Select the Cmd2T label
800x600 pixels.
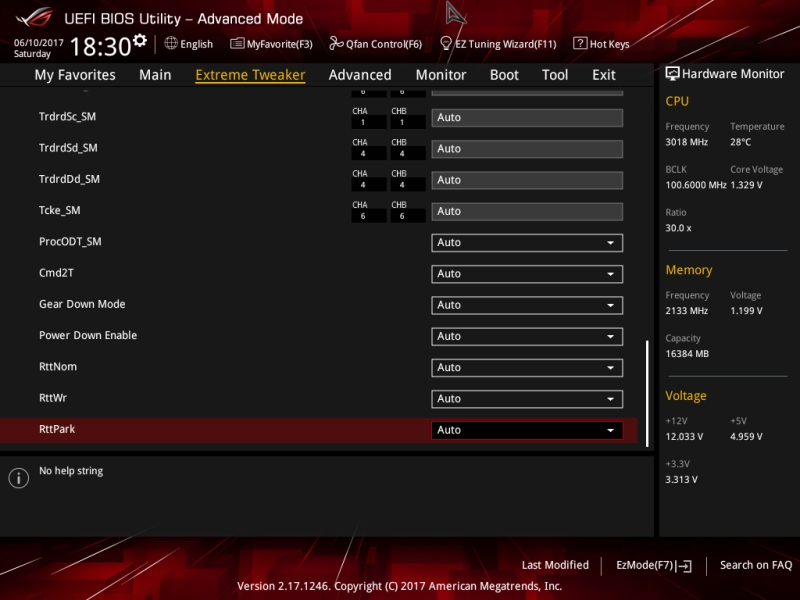click(56, 273)
